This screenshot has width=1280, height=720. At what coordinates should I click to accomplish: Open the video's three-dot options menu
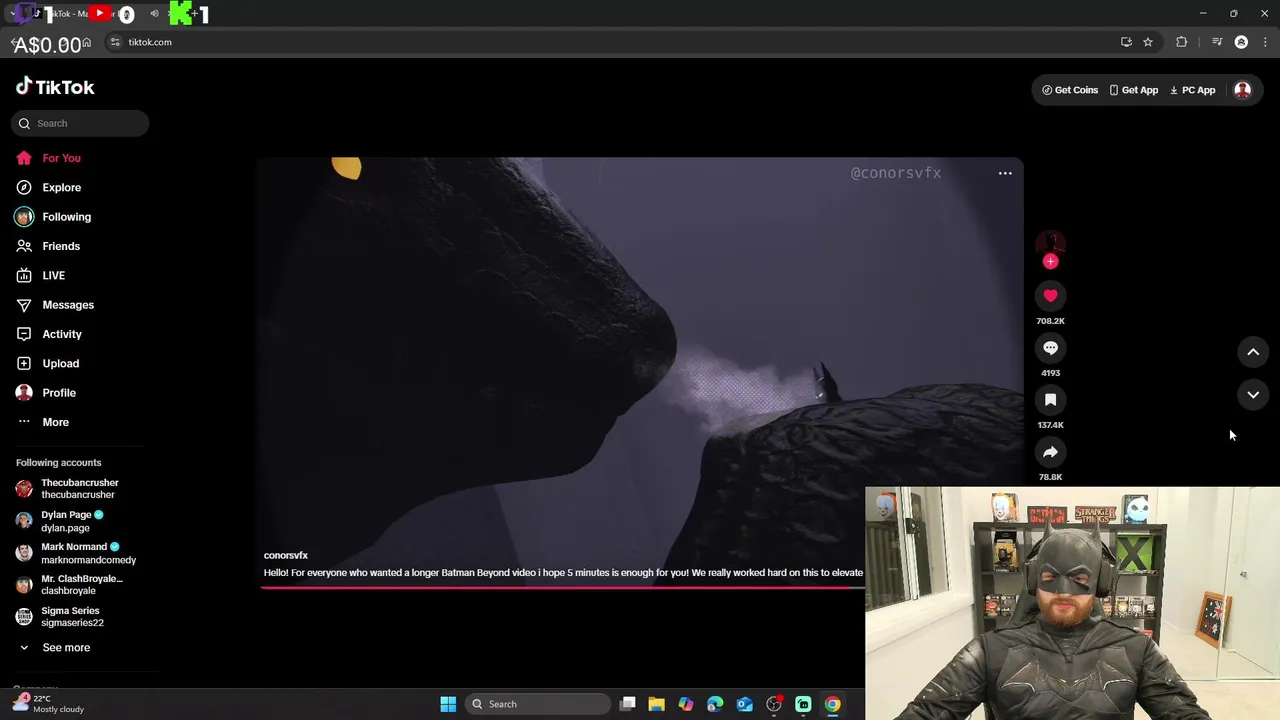(1005, 173)
